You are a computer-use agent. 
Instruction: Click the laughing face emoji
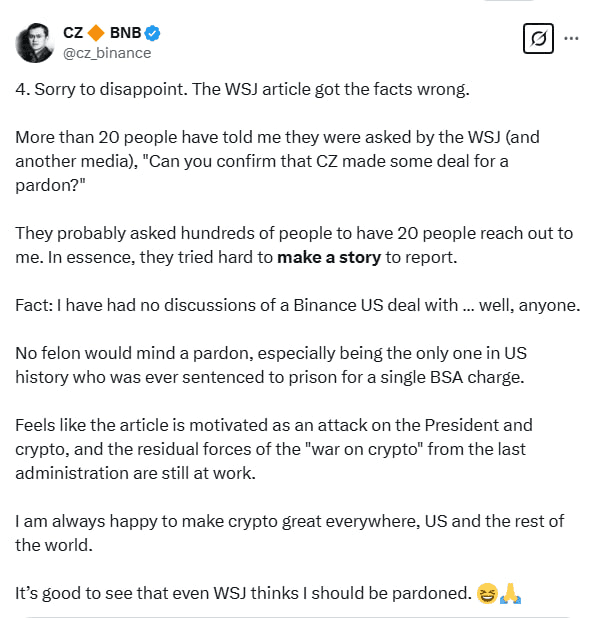click(x=487, y=593)
